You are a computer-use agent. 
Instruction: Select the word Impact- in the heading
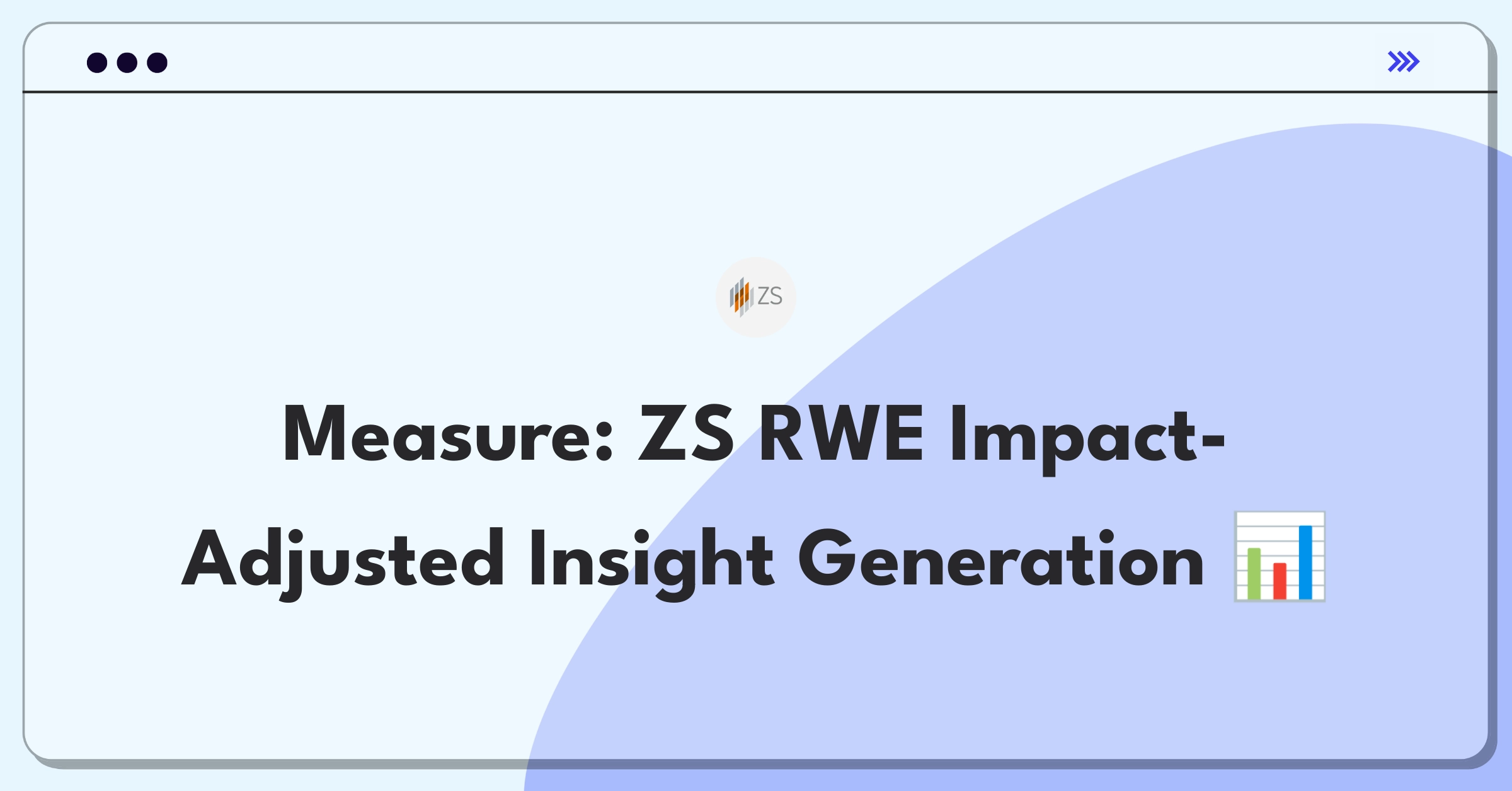click(x=1088, y=438)
